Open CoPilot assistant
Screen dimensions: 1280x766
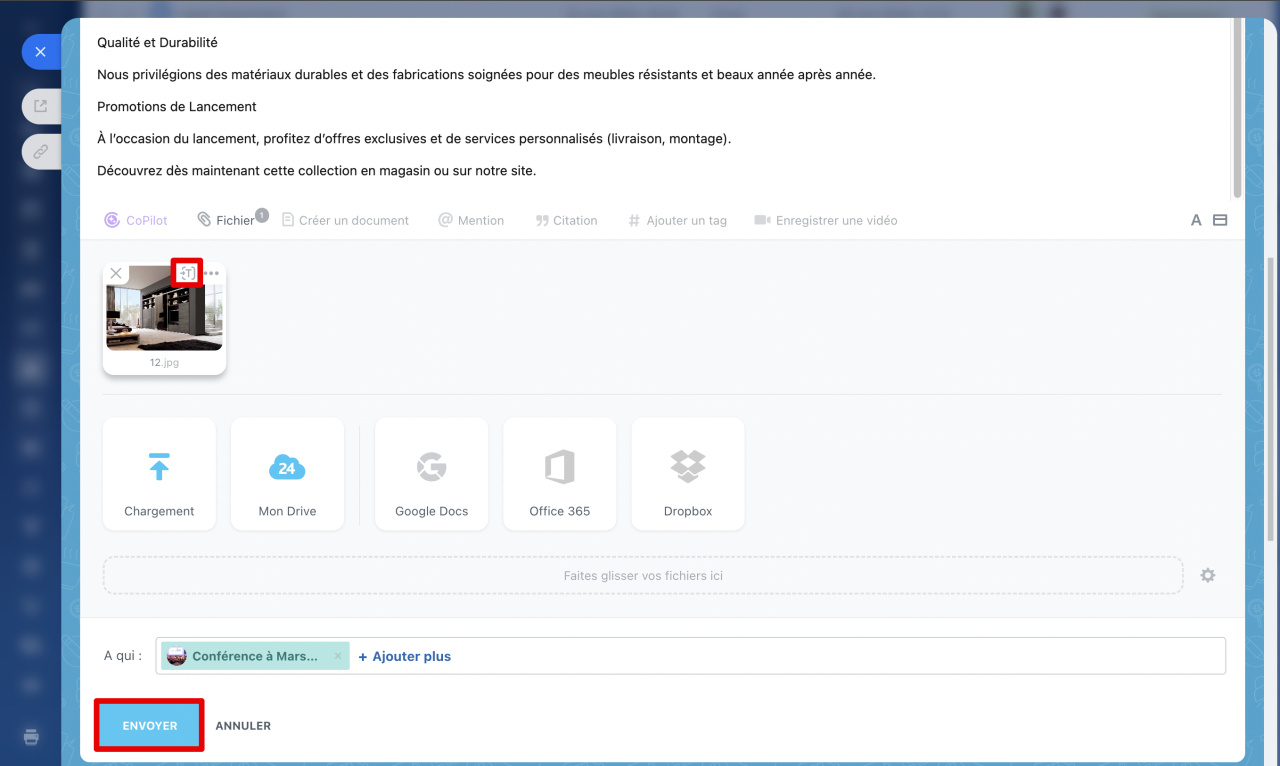click(136, 220)
